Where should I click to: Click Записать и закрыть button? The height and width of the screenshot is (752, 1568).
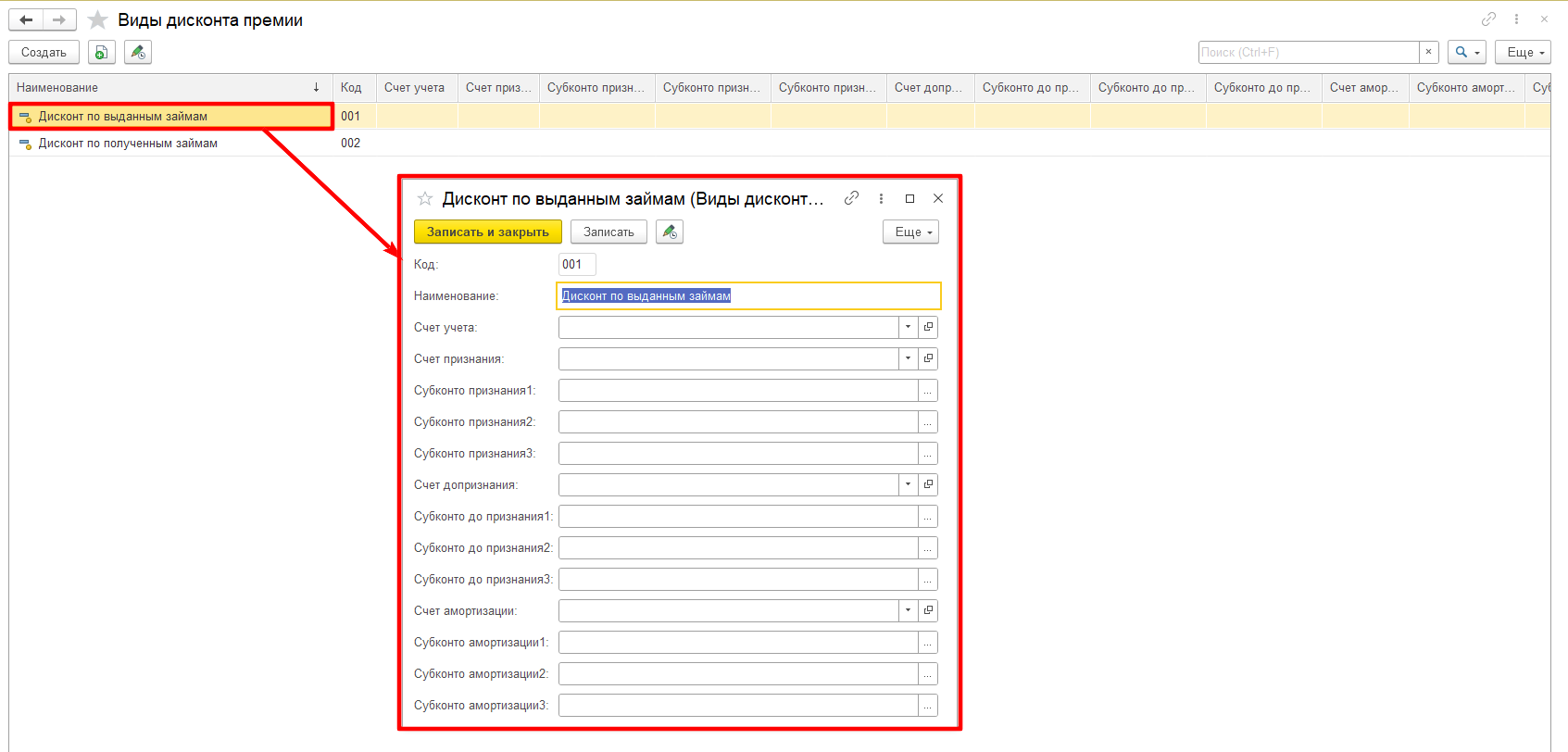pos(488,232)
